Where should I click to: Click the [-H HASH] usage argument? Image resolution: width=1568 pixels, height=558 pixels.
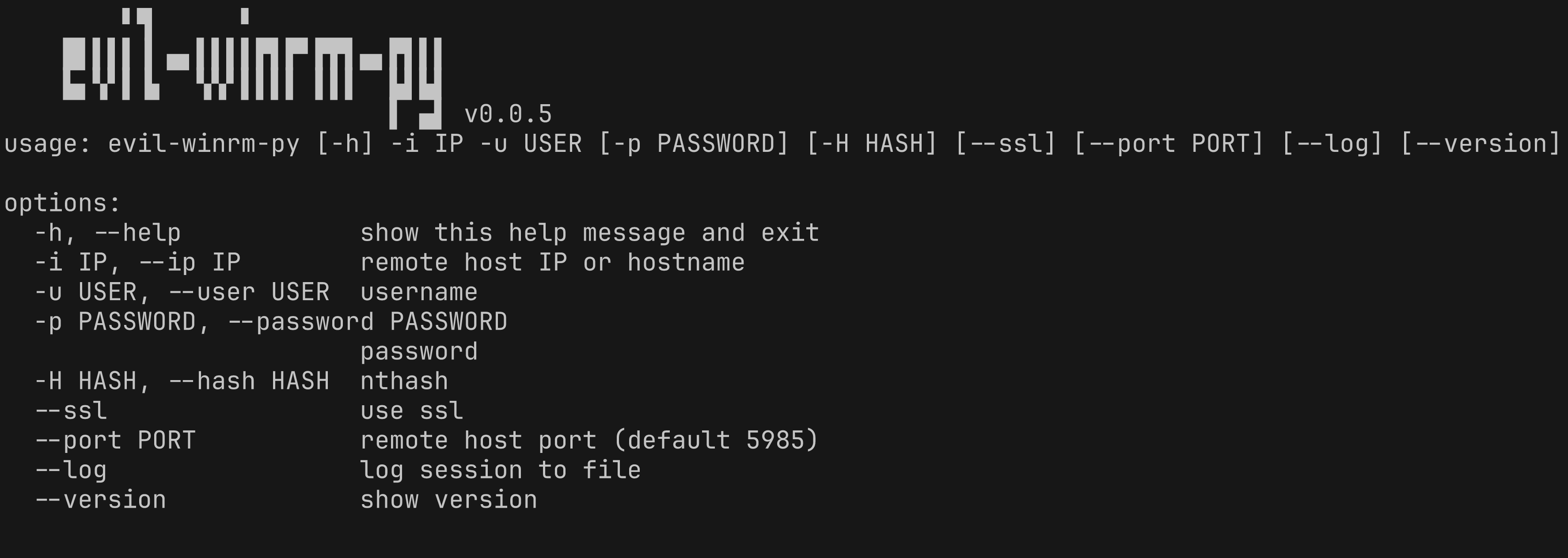[872, 144]
